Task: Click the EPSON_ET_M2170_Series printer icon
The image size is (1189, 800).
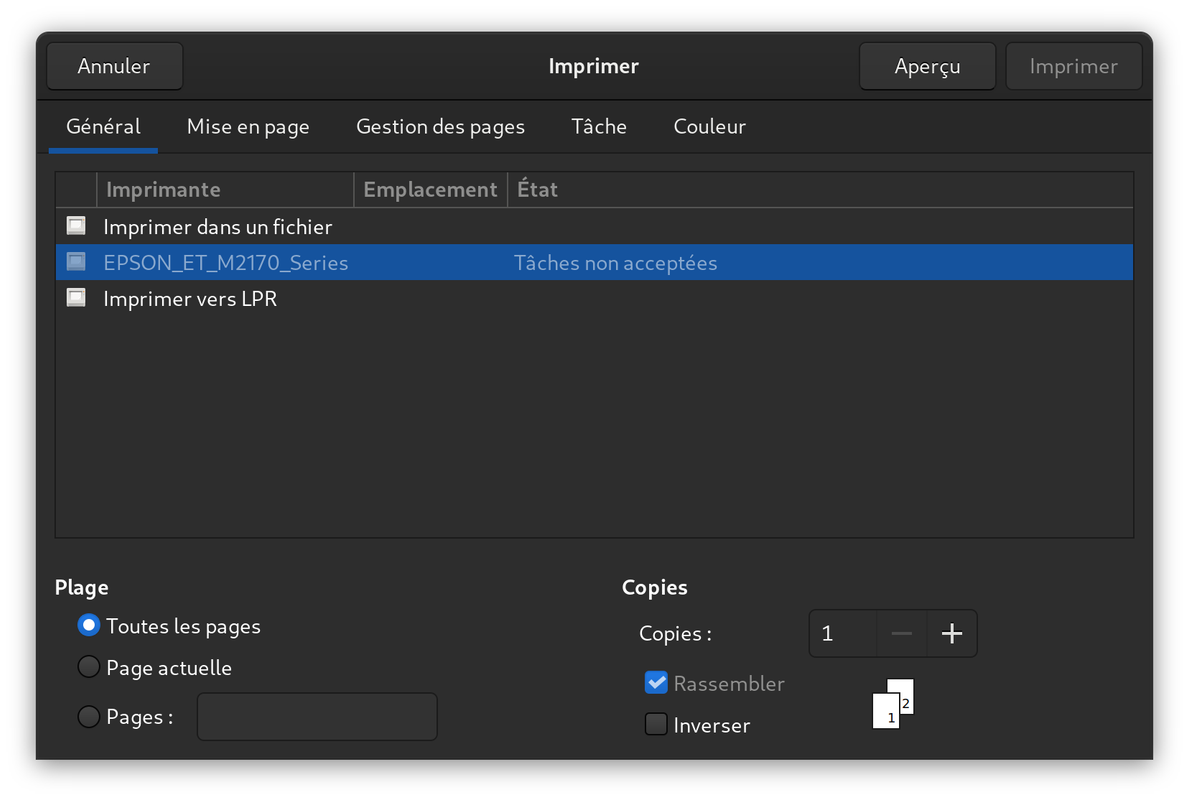Action: (76, 262)
